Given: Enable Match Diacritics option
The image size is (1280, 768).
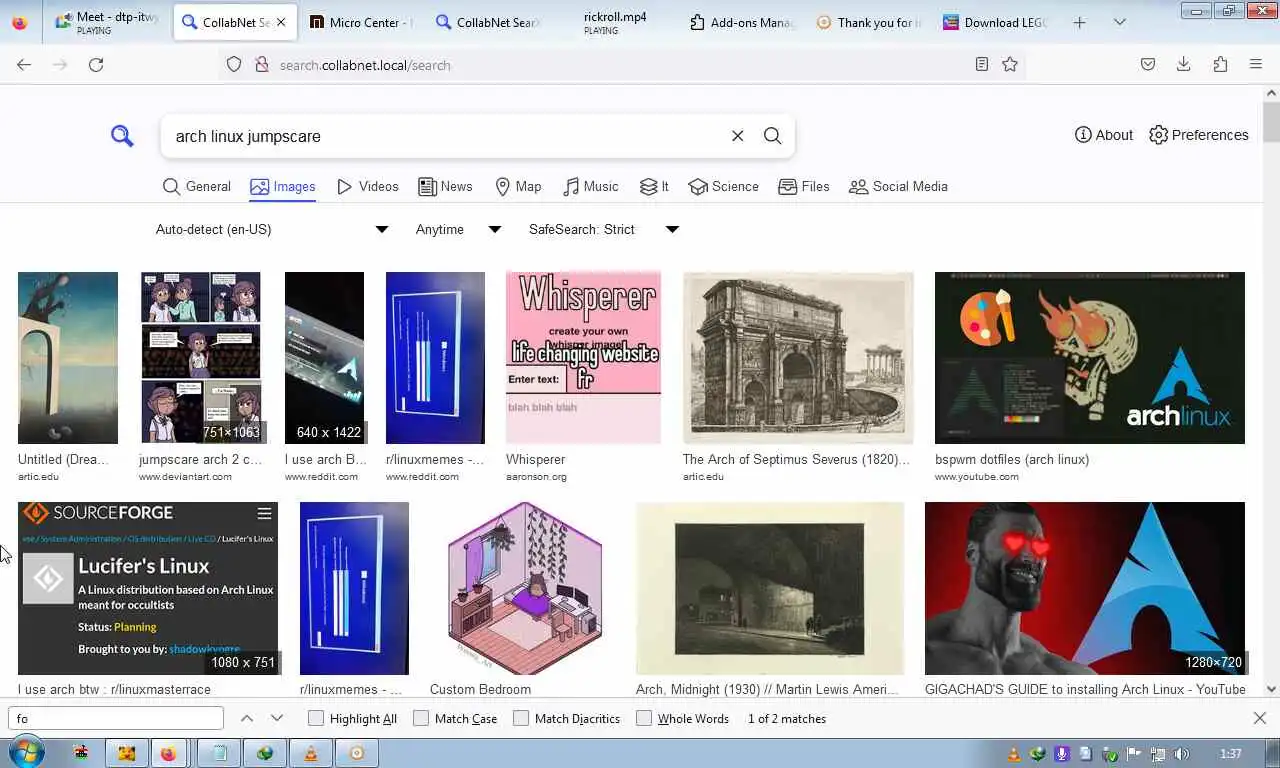Looking at the screenshot, I should click(521, 718).
